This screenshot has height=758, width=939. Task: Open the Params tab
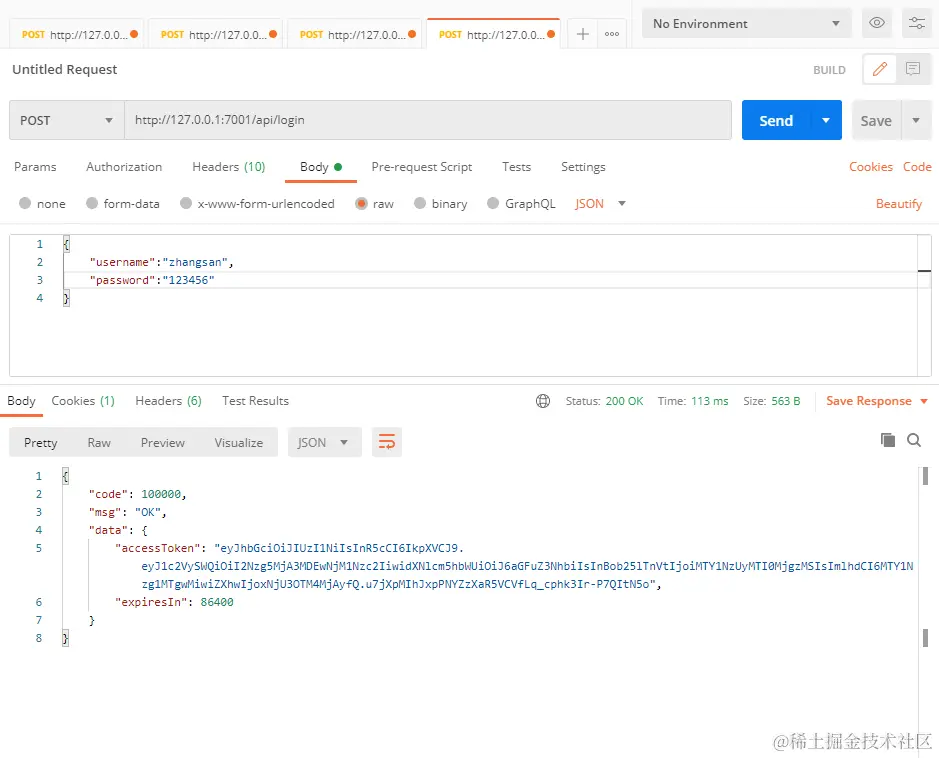pos(35,166)
